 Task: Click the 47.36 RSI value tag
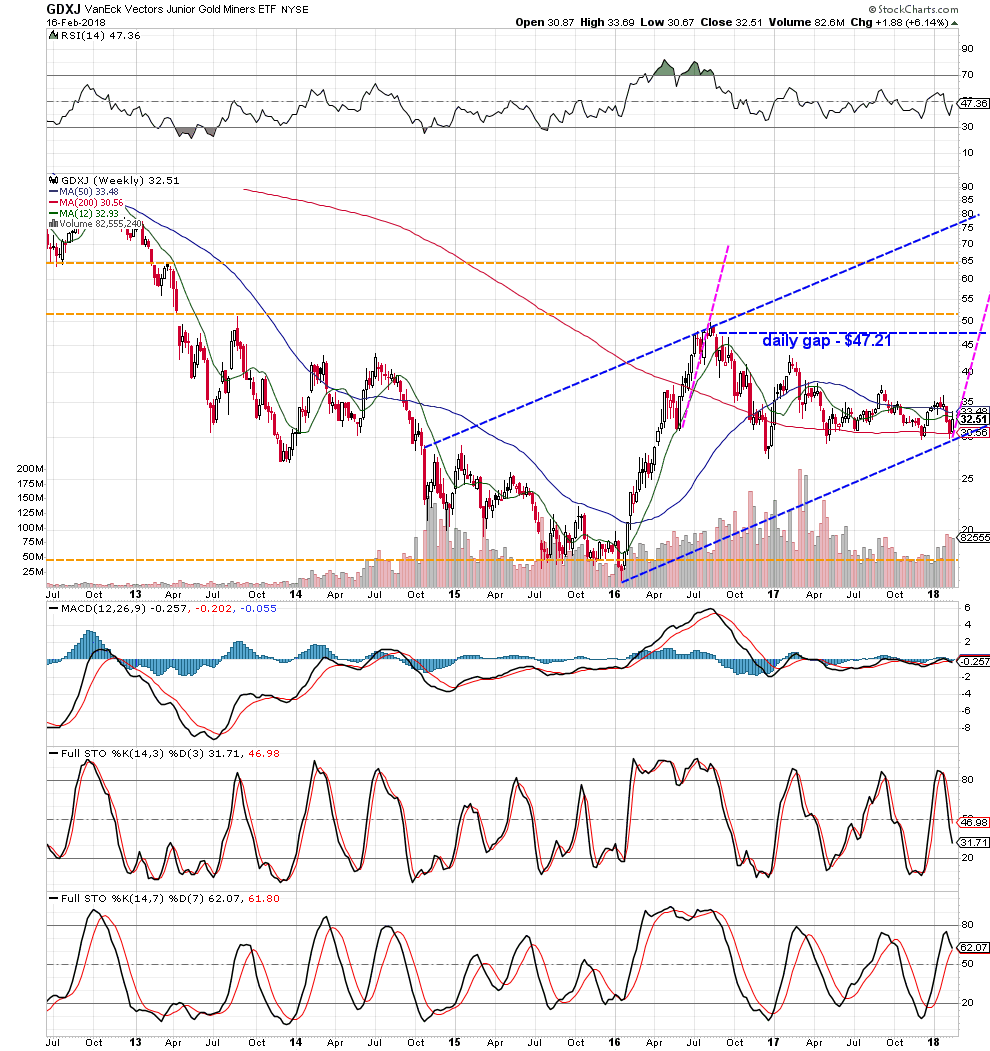[973, 102]
